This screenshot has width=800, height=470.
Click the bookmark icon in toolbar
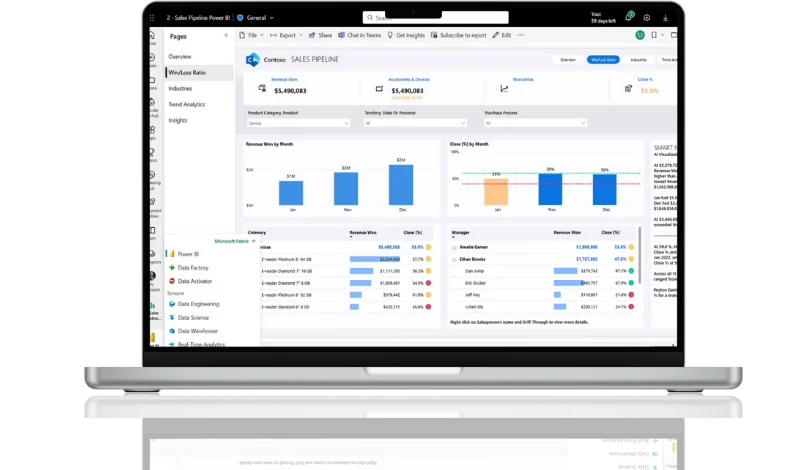[x=654, y=35]
